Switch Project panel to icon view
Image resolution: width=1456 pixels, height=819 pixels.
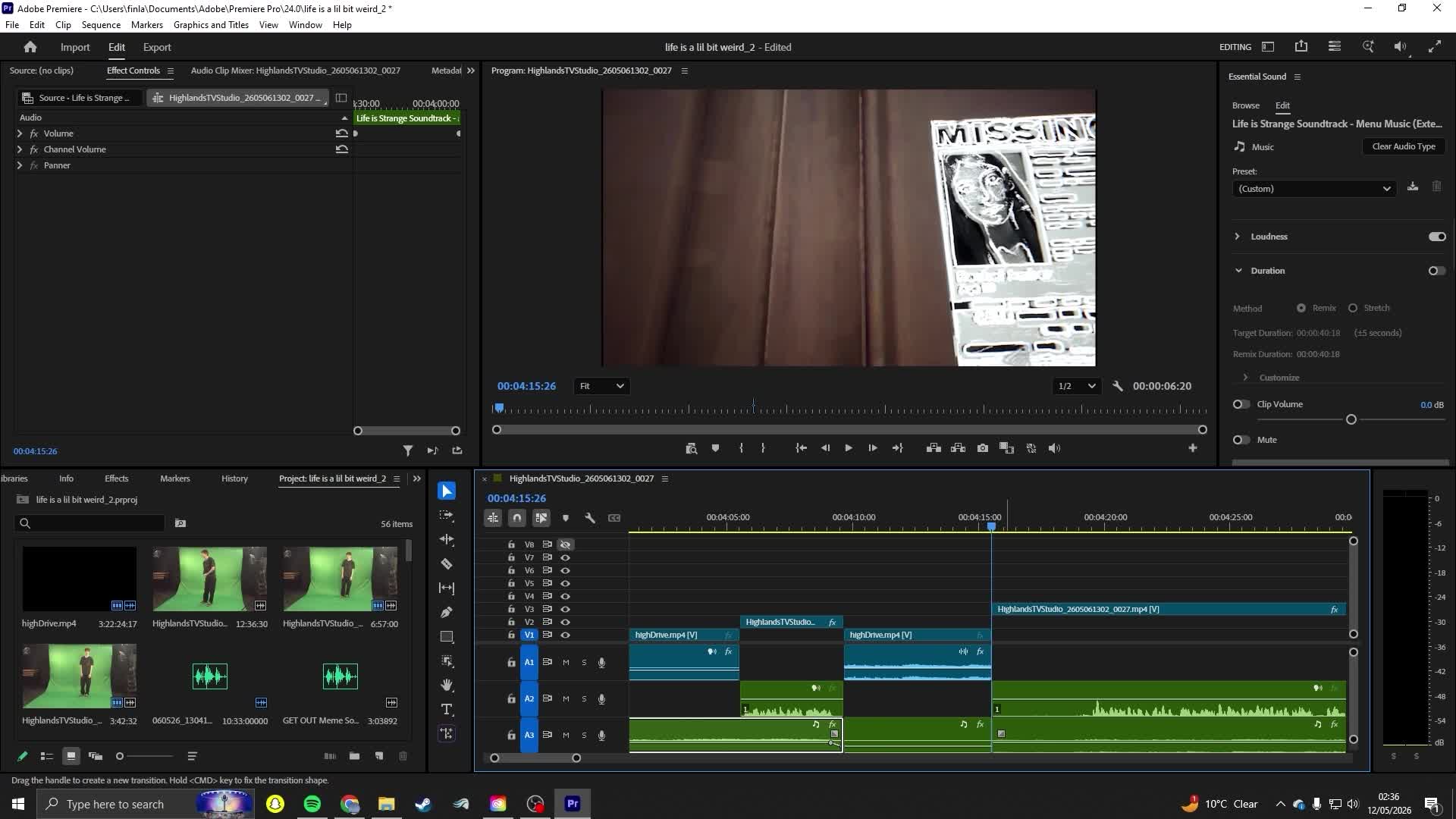71,756
